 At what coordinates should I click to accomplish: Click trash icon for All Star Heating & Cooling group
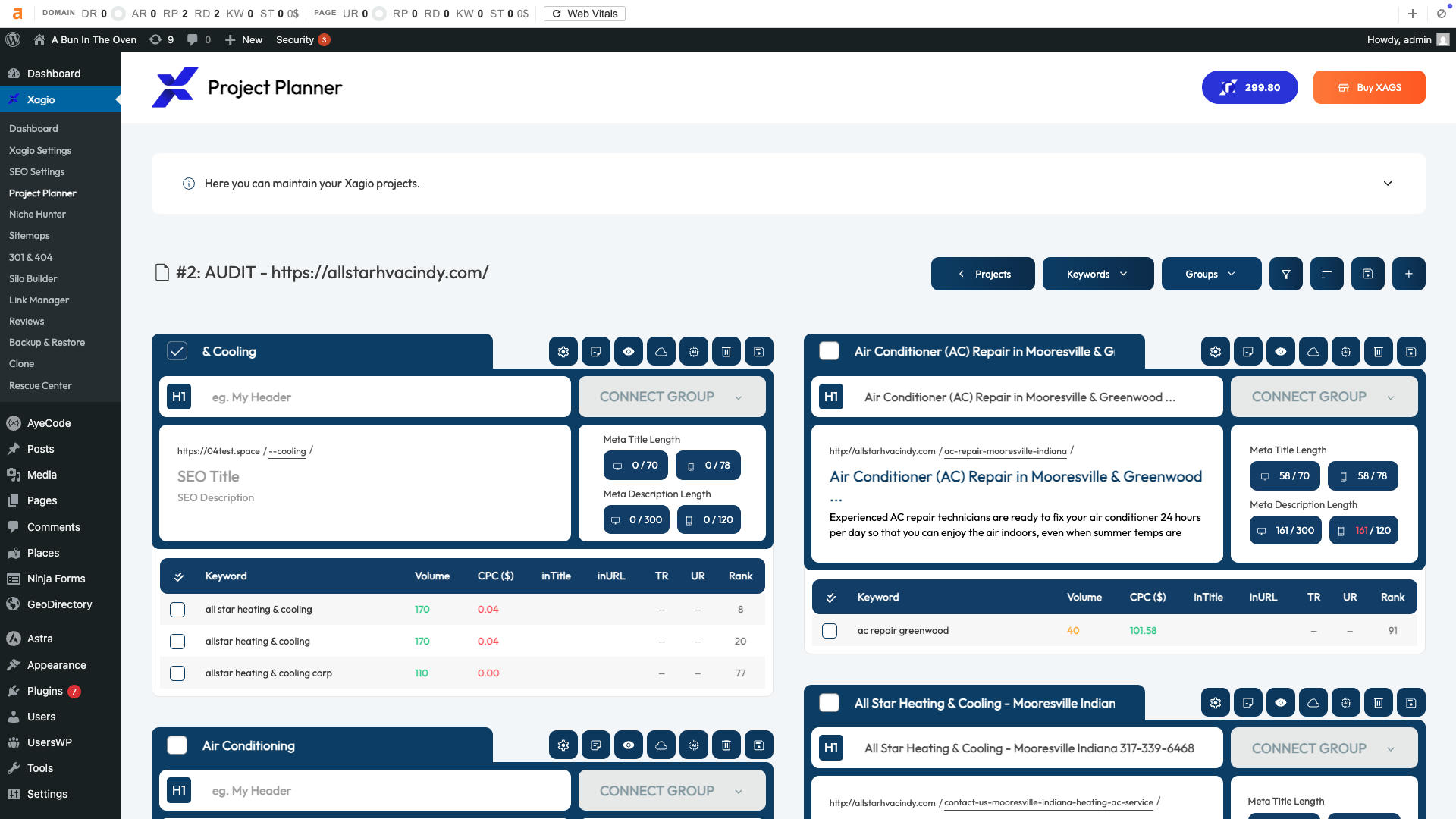click(1378, 703)
